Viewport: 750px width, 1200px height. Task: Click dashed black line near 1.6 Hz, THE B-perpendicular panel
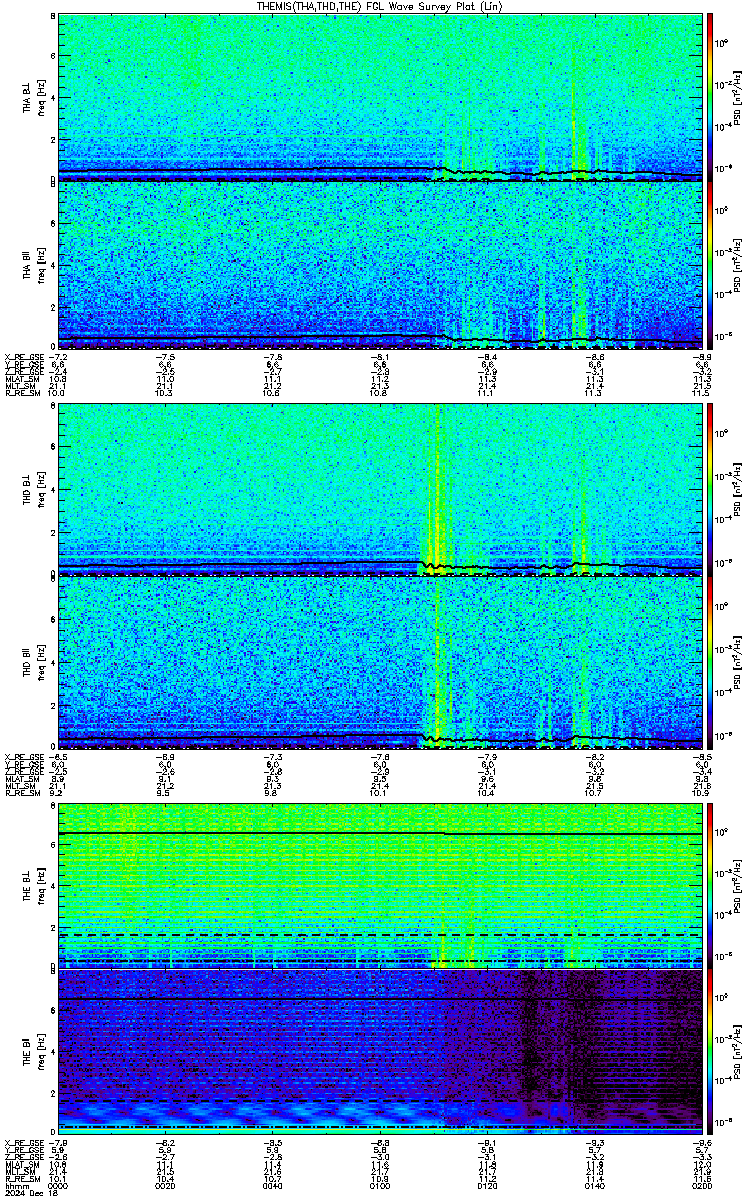point(380,935)
